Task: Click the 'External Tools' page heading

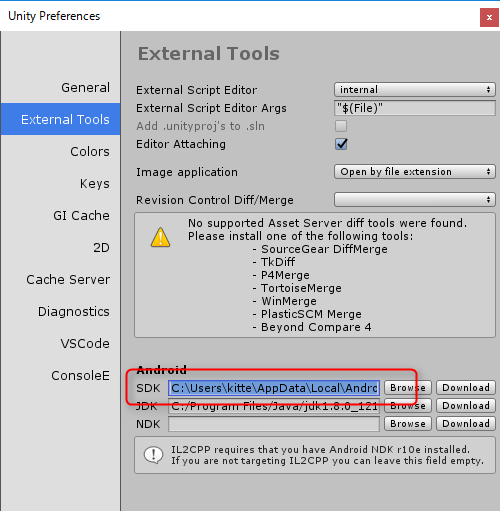Action: click(209, 54)
